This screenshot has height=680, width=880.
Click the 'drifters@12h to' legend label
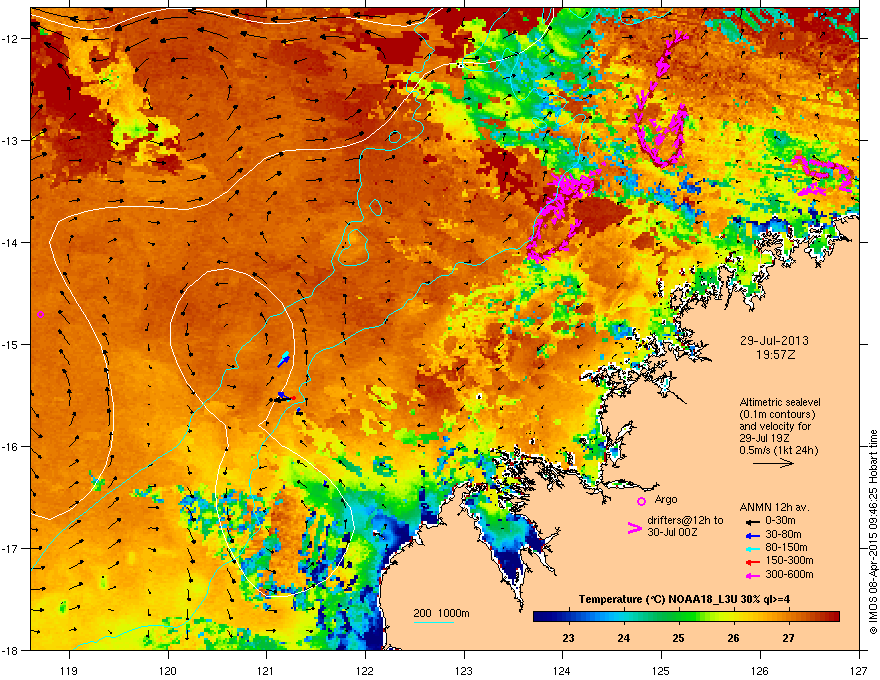pyautogui.click(x=685, y=521)
